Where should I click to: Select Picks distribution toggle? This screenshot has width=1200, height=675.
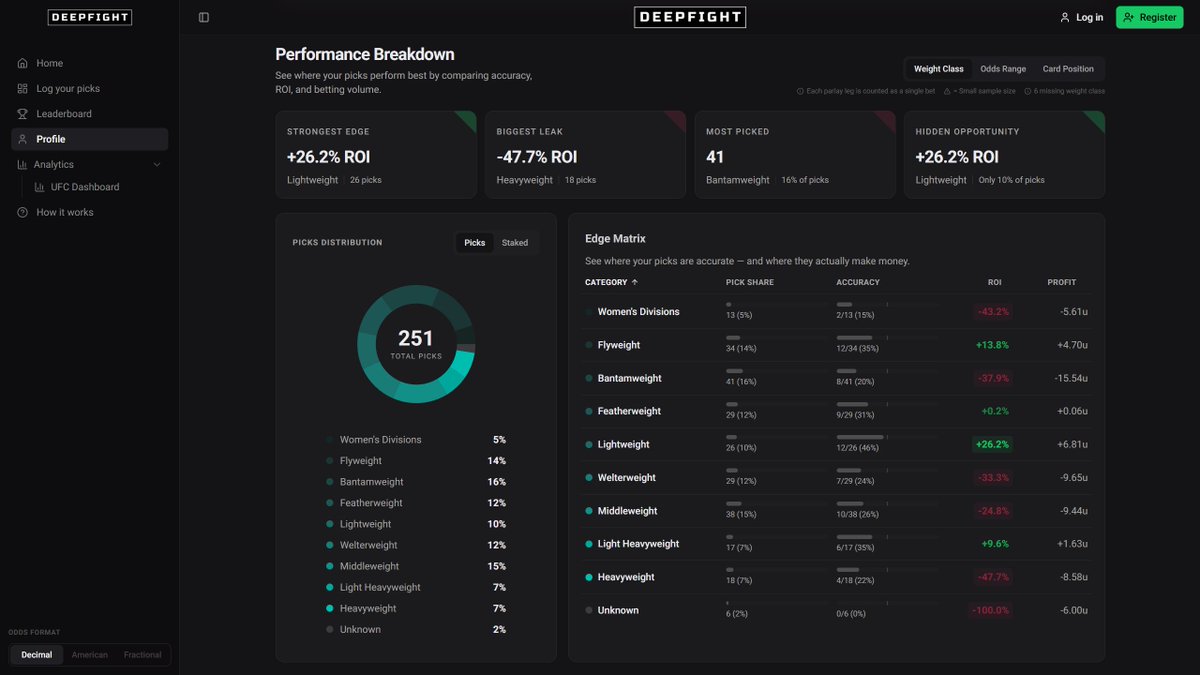[x=475, y=242]
